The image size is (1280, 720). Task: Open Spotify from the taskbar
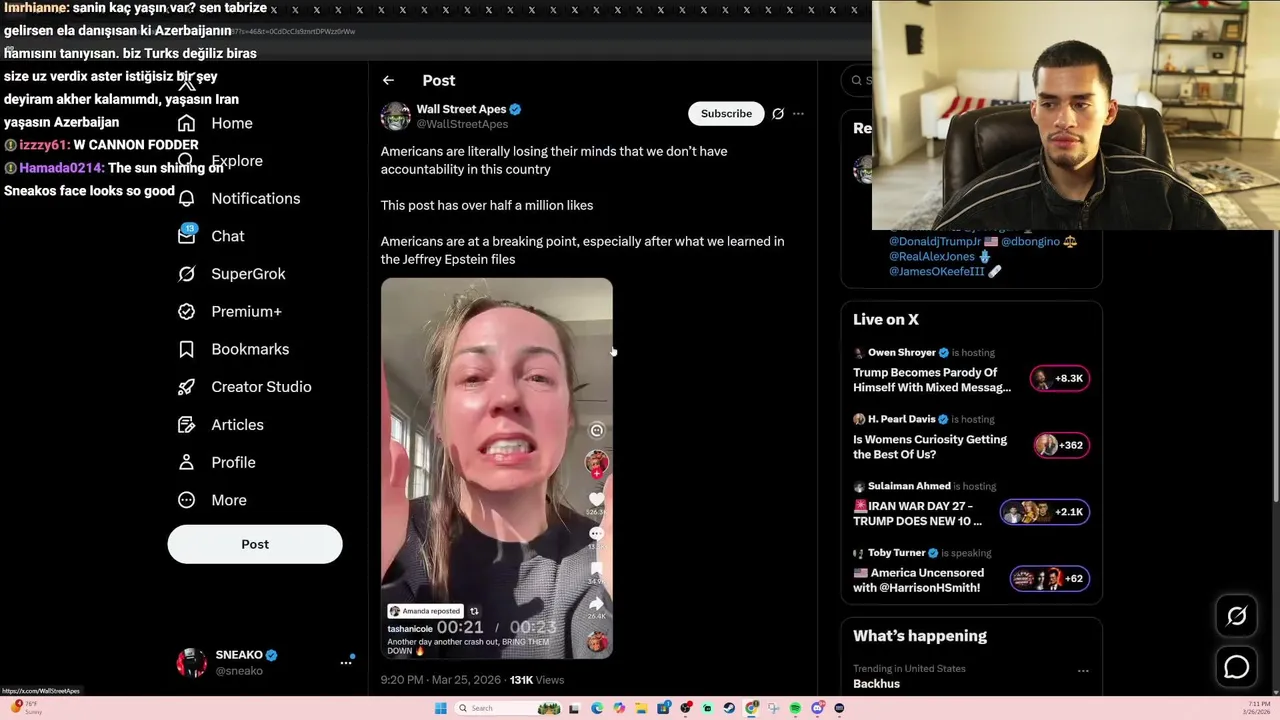pyautogui.click(x=795, y=708)
